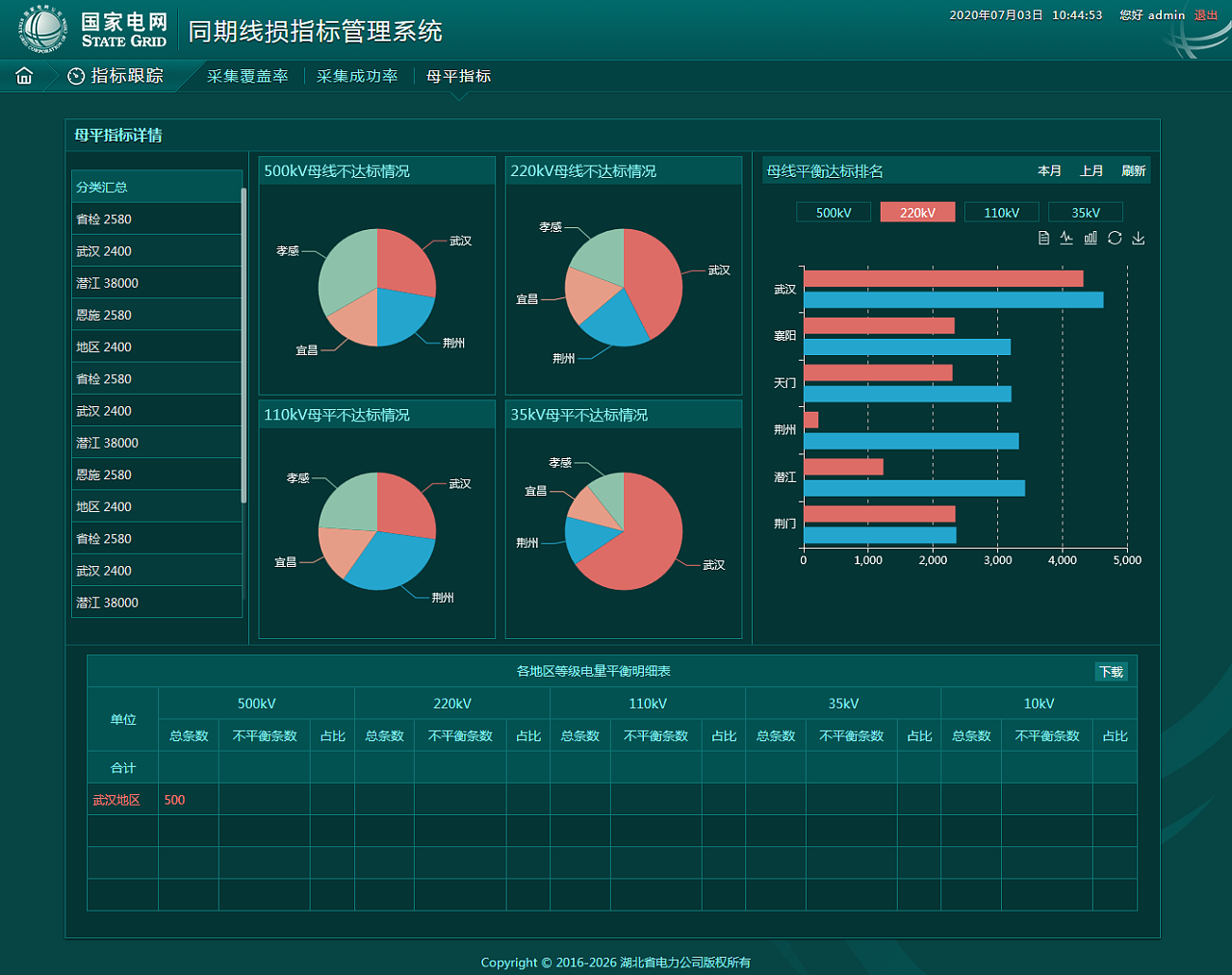Click the 母平指标详情 panel heading
This screenshot has width=1232, height=975.
tap(118, 135)
